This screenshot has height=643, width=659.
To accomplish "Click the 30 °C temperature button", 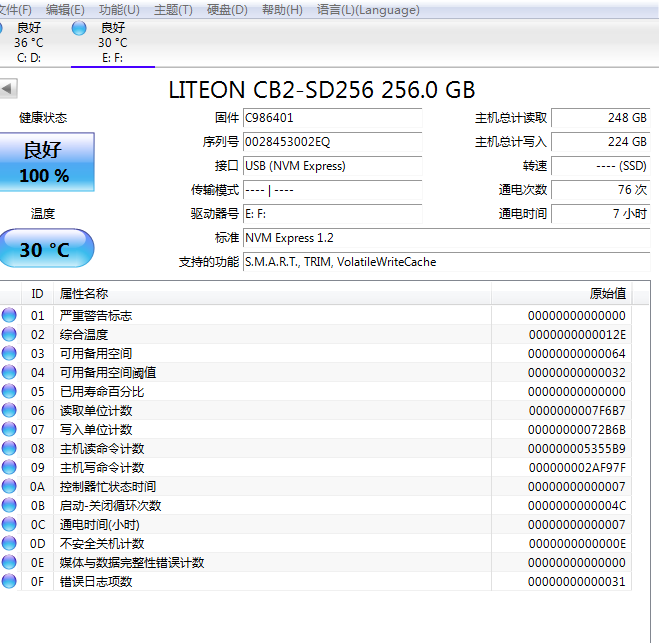I will (x=46, y=248).
